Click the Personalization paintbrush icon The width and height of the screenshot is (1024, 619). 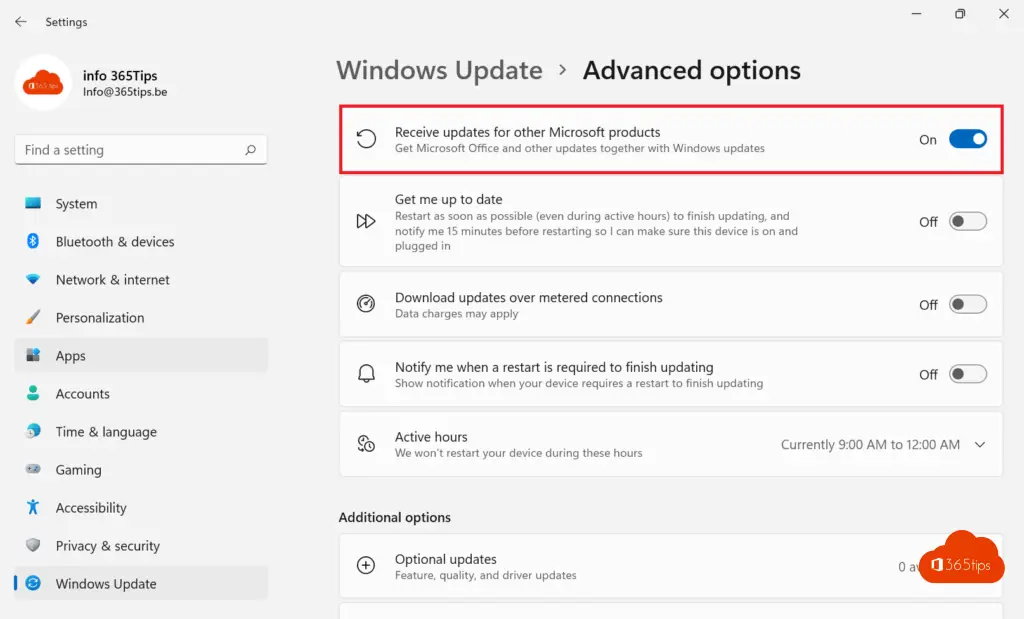pyautogui.click(x=33, y=318)
